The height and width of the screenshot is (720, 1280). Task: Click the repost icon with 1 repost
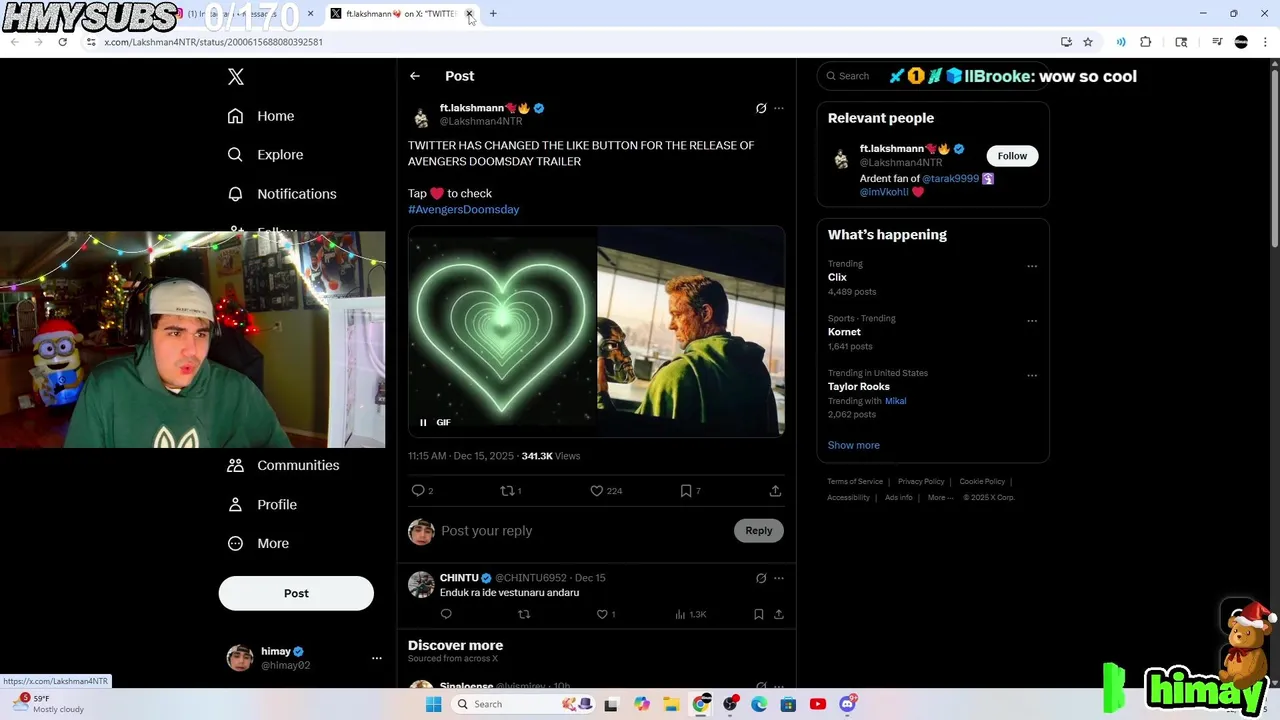(x=511, y=491)
